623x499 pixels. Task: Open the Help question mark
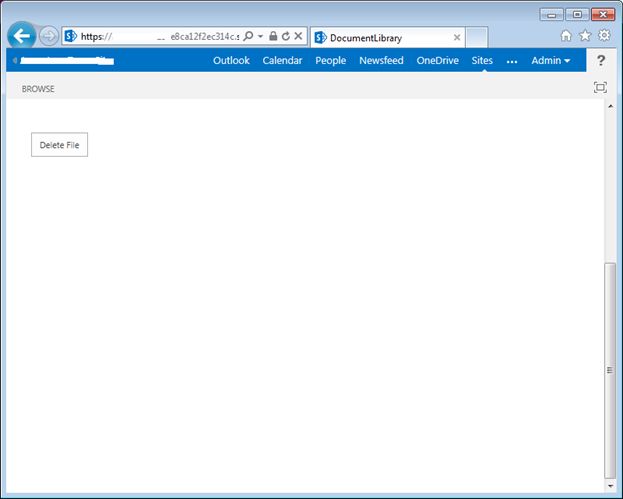(601, 60)
